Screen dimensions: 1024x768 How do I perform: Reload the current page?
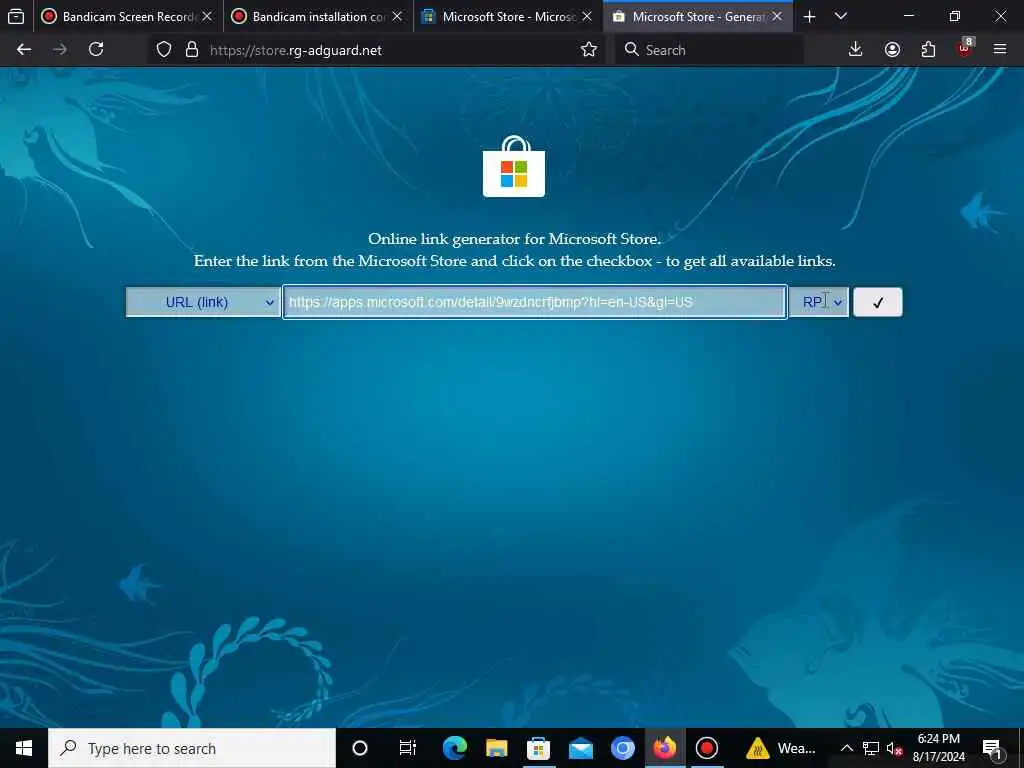96,50
